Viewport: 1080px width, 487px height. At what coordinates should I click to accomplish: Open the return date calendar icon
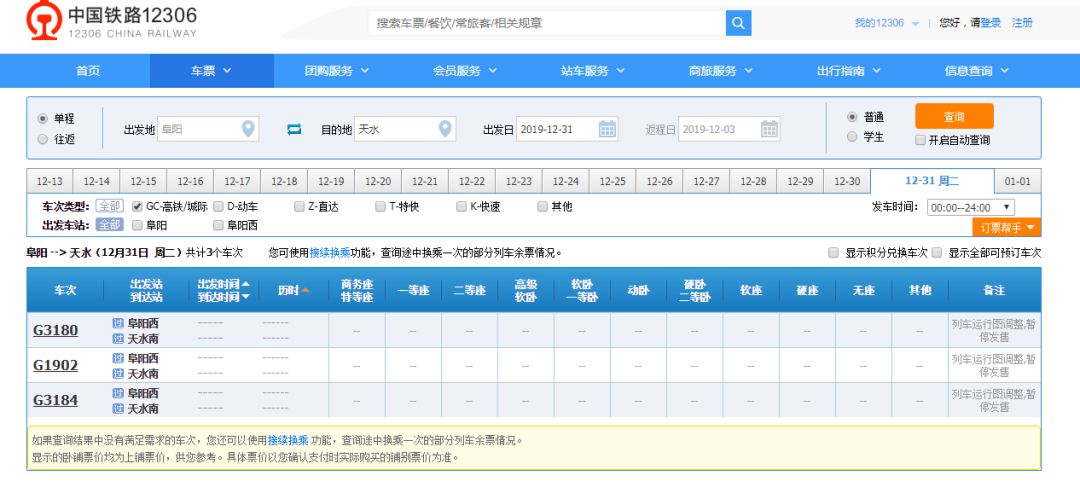[769, 129]
